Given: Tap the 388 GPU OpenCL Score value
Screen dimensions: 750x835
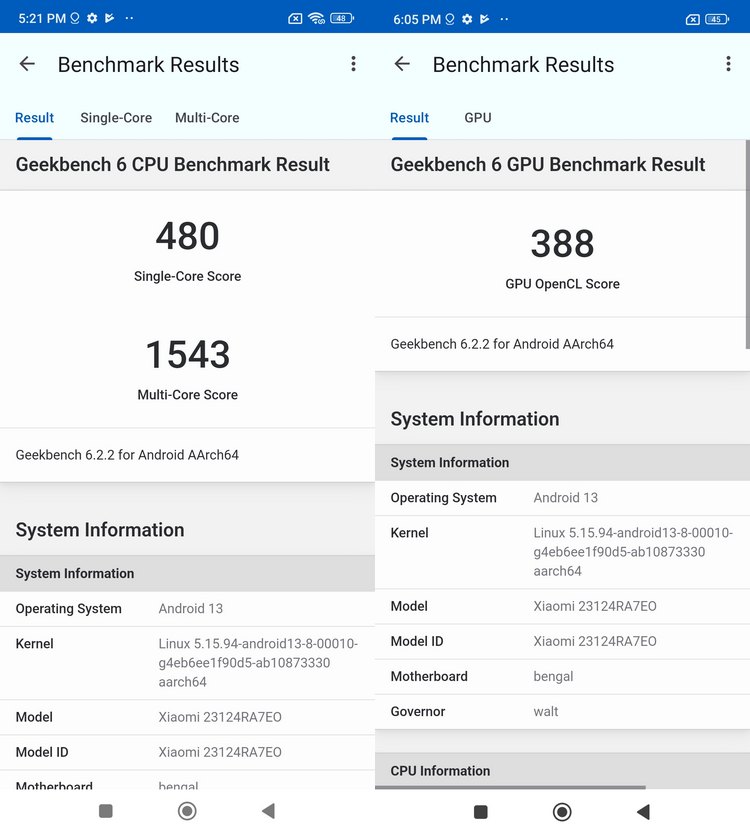Looking at the screenshot, I should pos(562,243).
